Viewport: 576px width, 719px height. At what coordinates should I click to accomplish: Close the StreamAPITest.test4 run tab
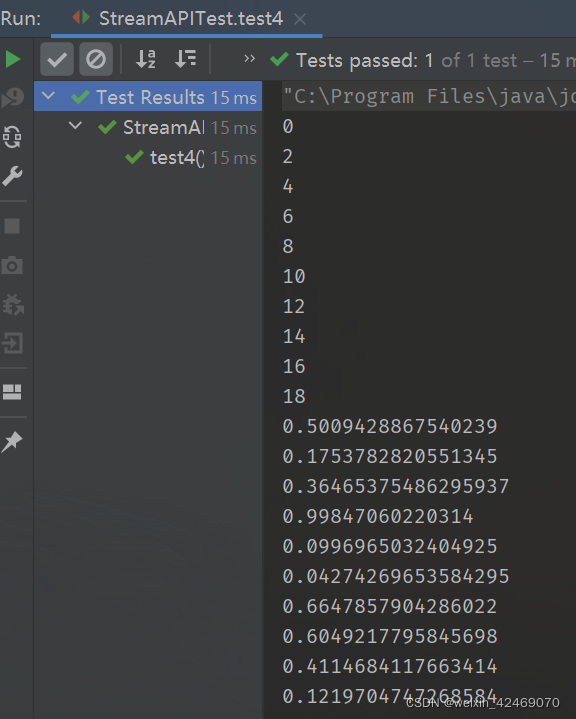pyautogui.click(x=300, y=19)
